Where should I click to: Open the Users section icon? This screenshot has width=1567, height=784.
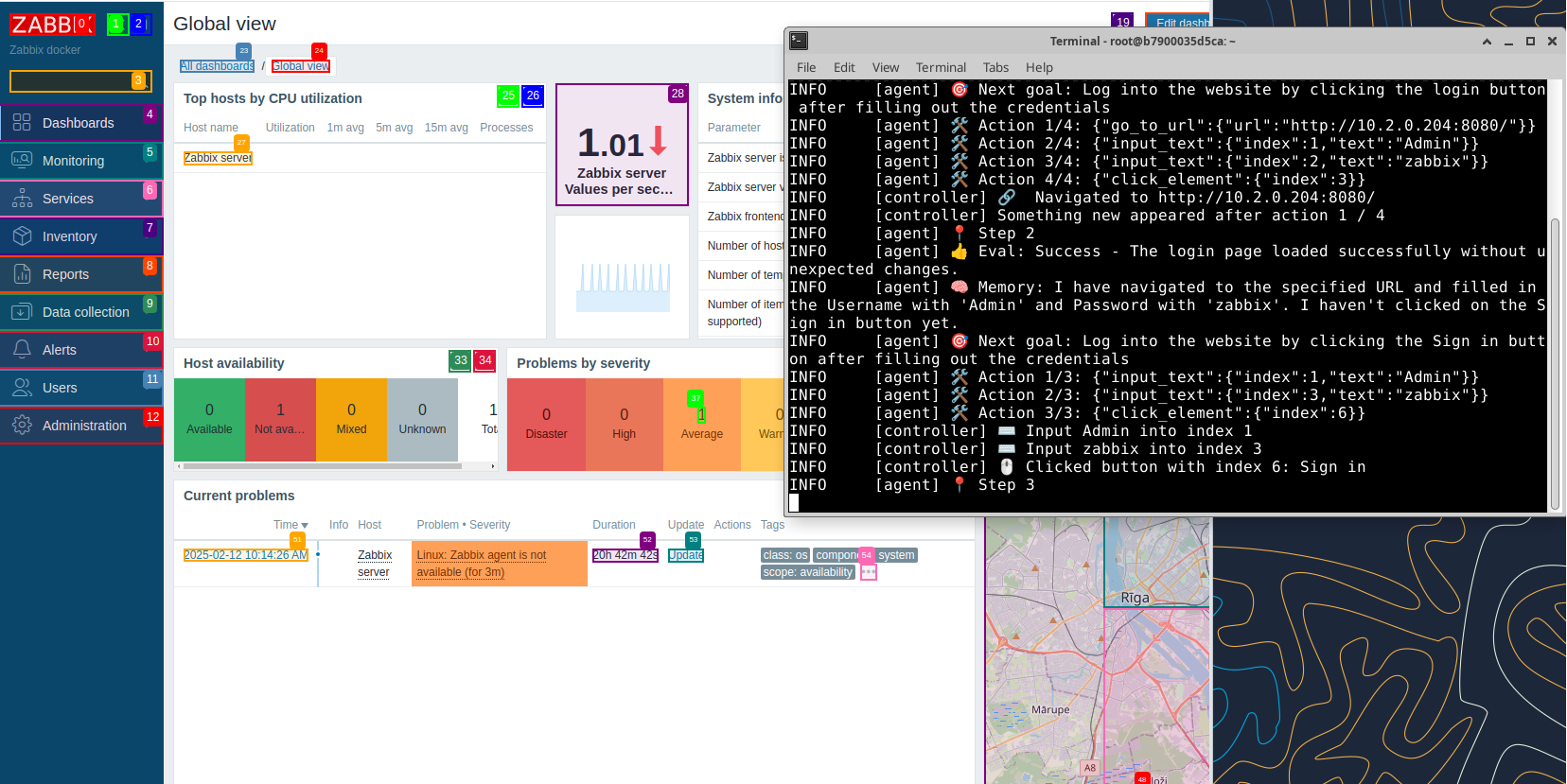(22, 388)
